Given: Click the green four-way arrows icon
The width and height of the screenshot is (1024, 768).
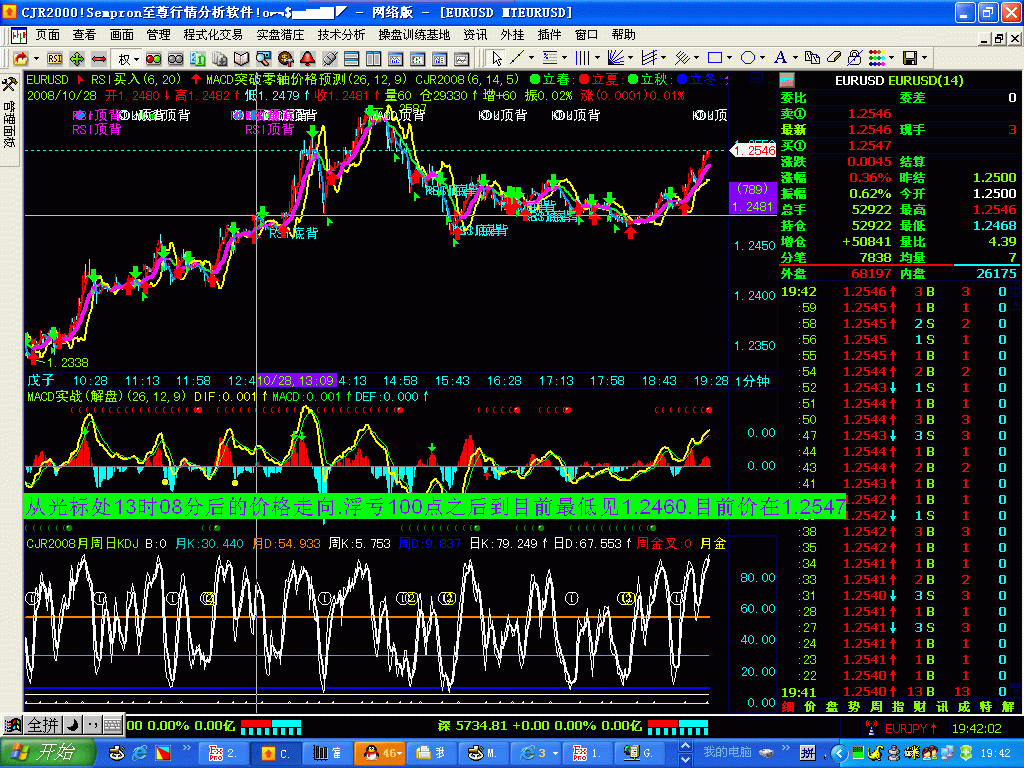Looking at the screenshot, I should pyautogui.click(x=77, y=58).
